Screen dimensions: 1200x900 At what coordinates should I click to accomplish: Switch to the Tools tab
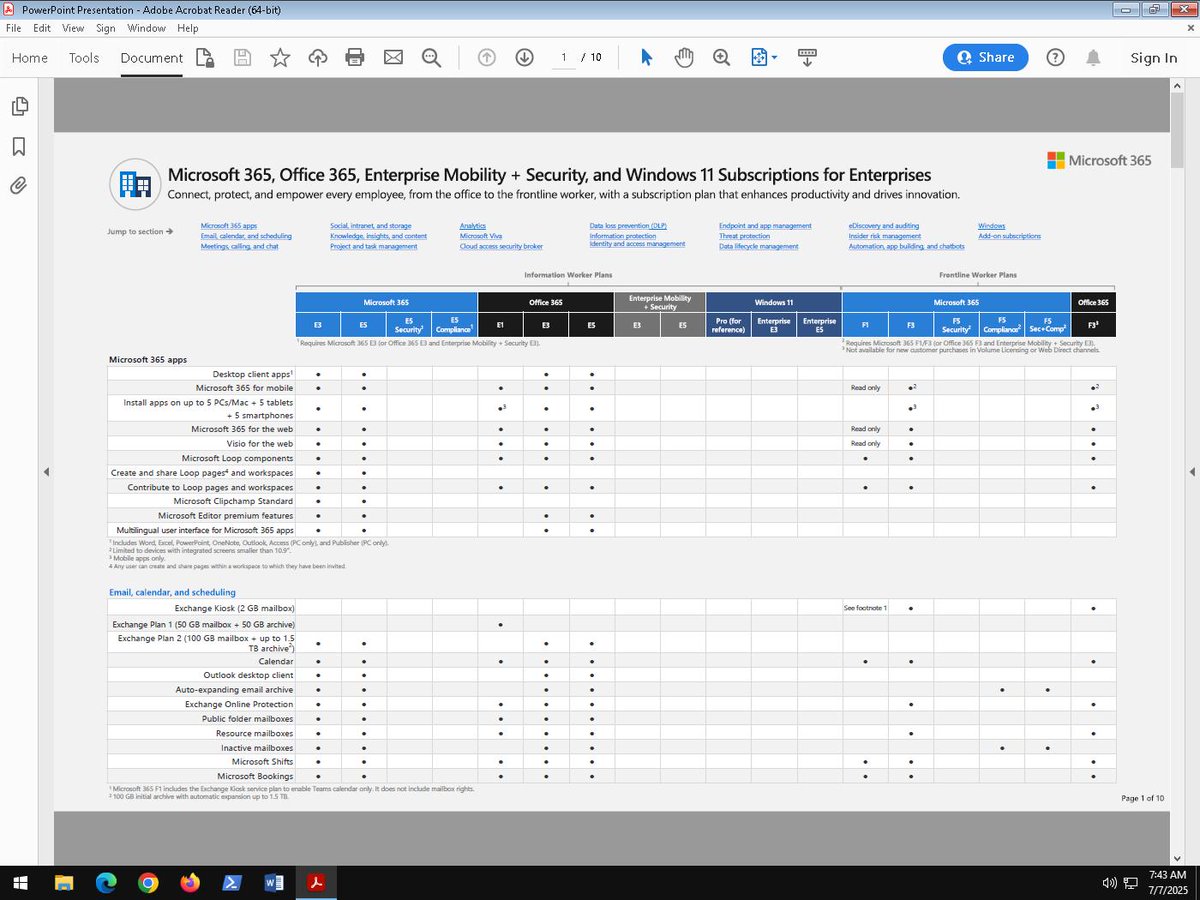pyautogui.click(x=84, y=57)
